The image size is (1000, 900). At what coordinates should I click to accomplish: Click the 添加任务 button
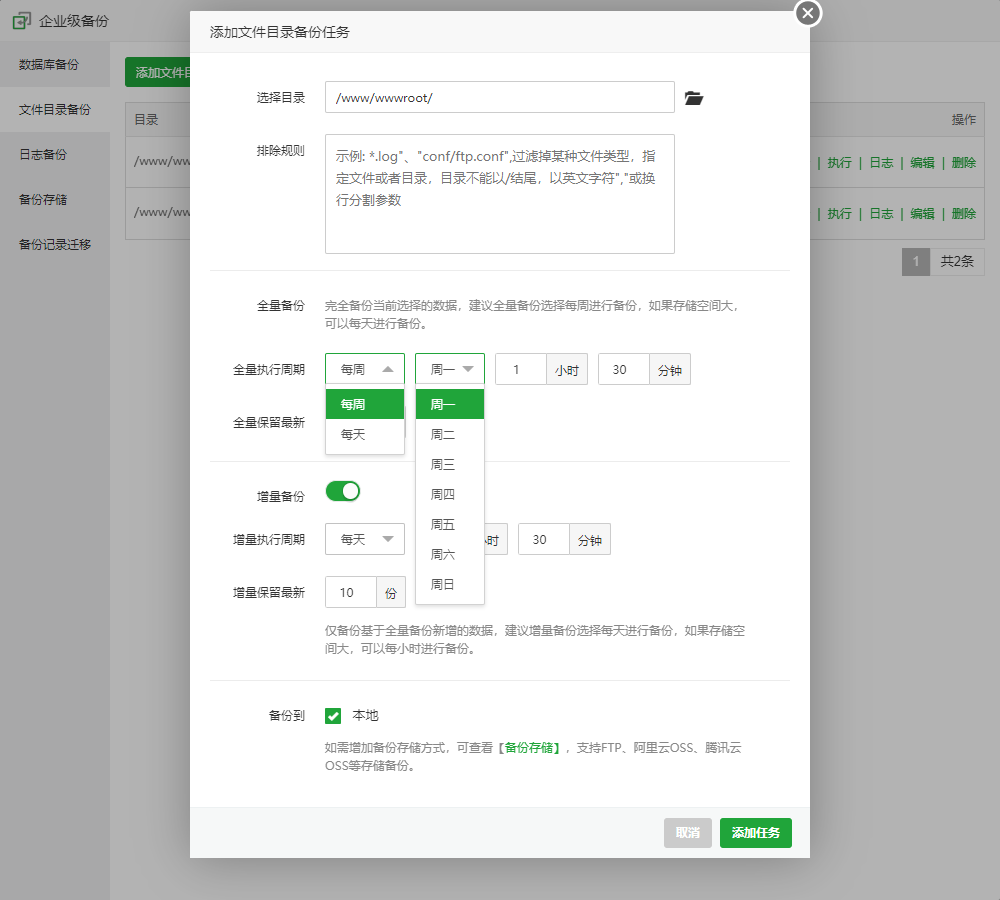coord(755,833)
